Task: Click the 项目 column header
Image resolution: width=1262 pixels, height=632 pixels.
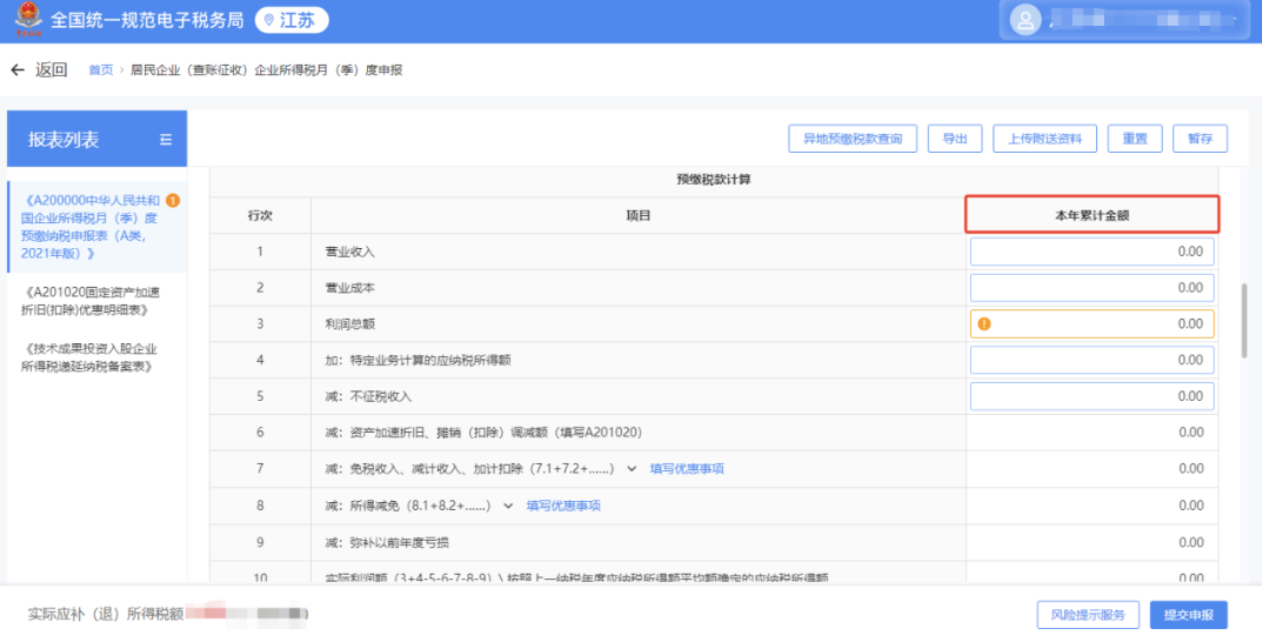Action: [x=638, y=215]
